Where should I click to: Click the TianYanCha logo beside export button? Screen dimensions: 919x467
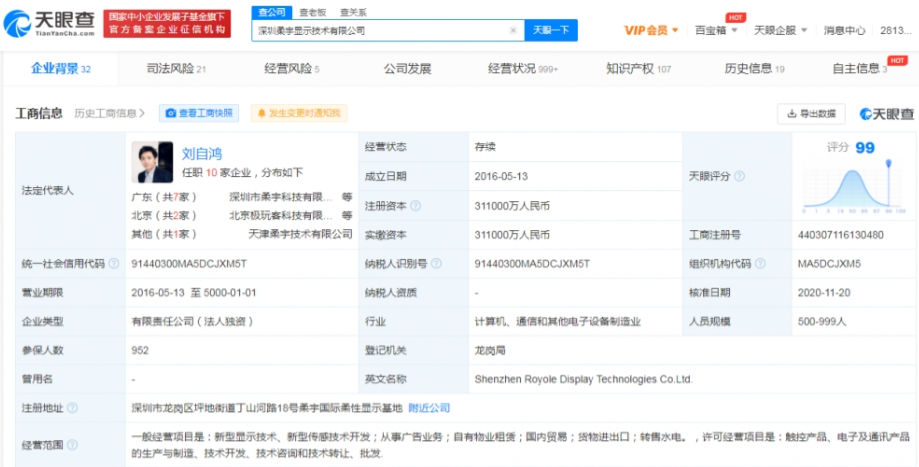click(x=887, y=114)
